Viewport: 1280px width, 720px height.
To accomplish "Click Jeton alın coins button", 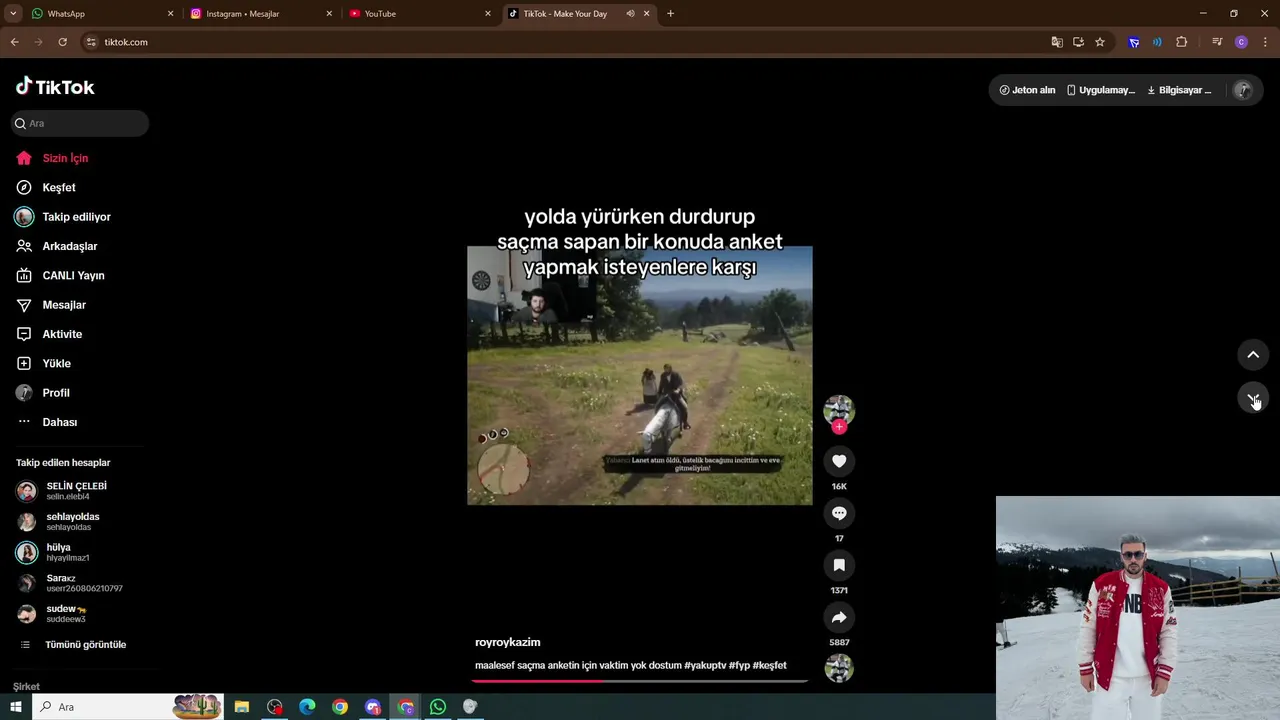I will 1027,90.
